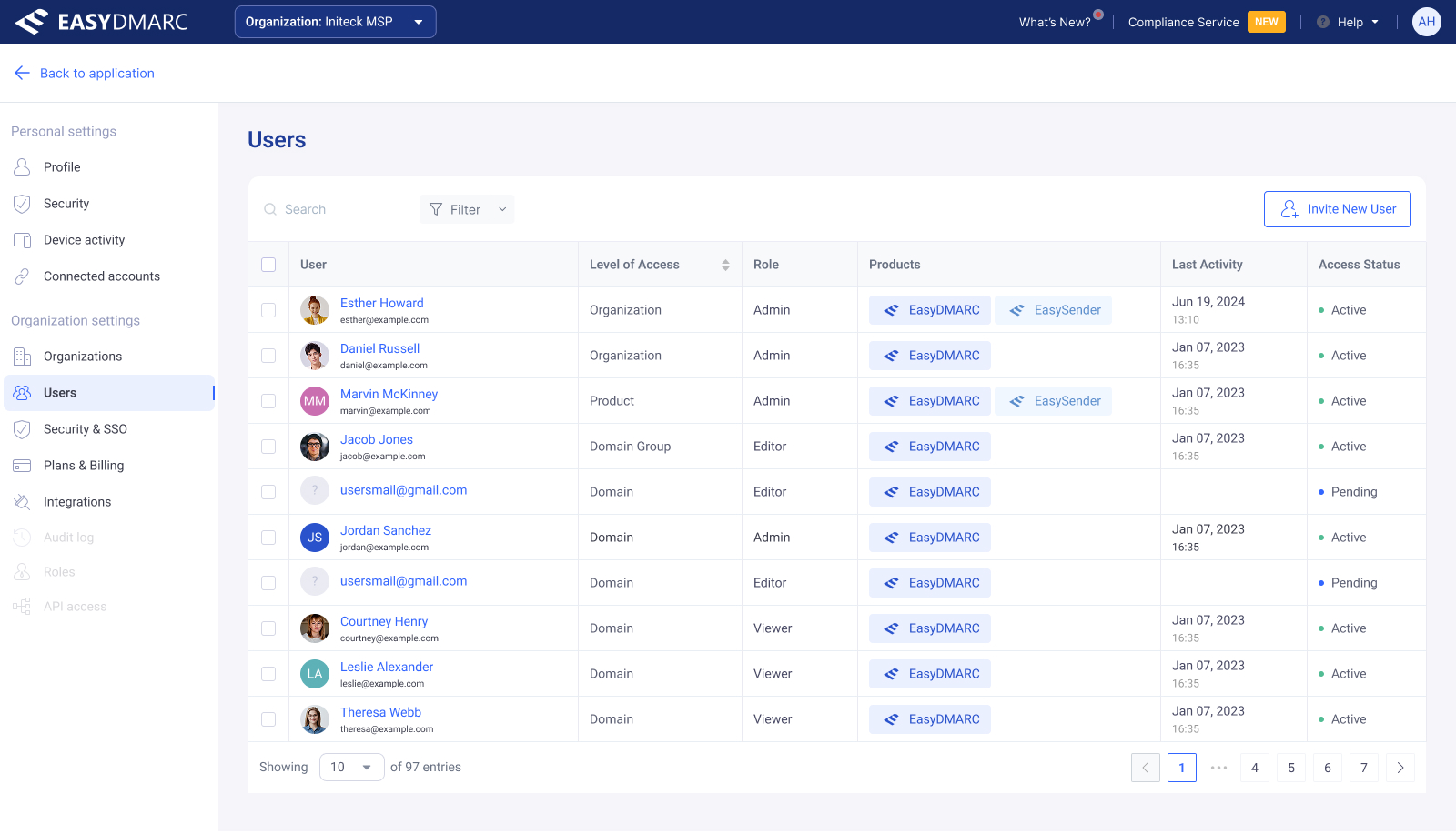The height and width of the screenshot is (834, 1456).
Task: Open What's New link
Action: point(1055,22)
